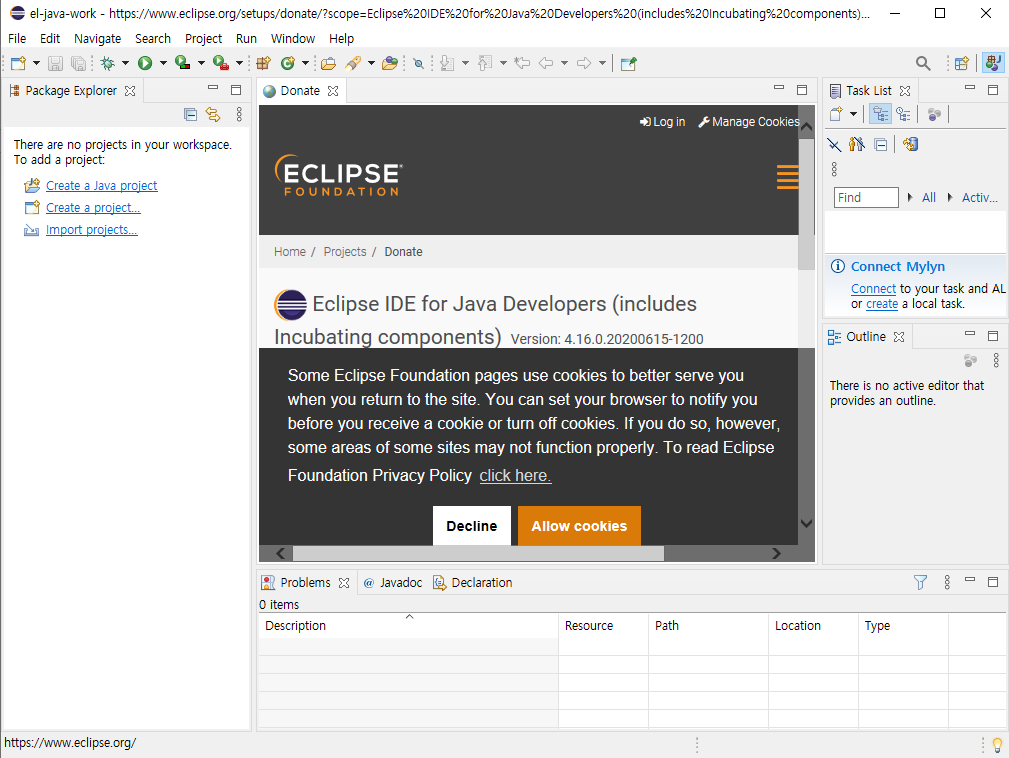This screenshot has width=1009, height=758.
Task: Click Description column header in Problems
Action: (408, 625)
